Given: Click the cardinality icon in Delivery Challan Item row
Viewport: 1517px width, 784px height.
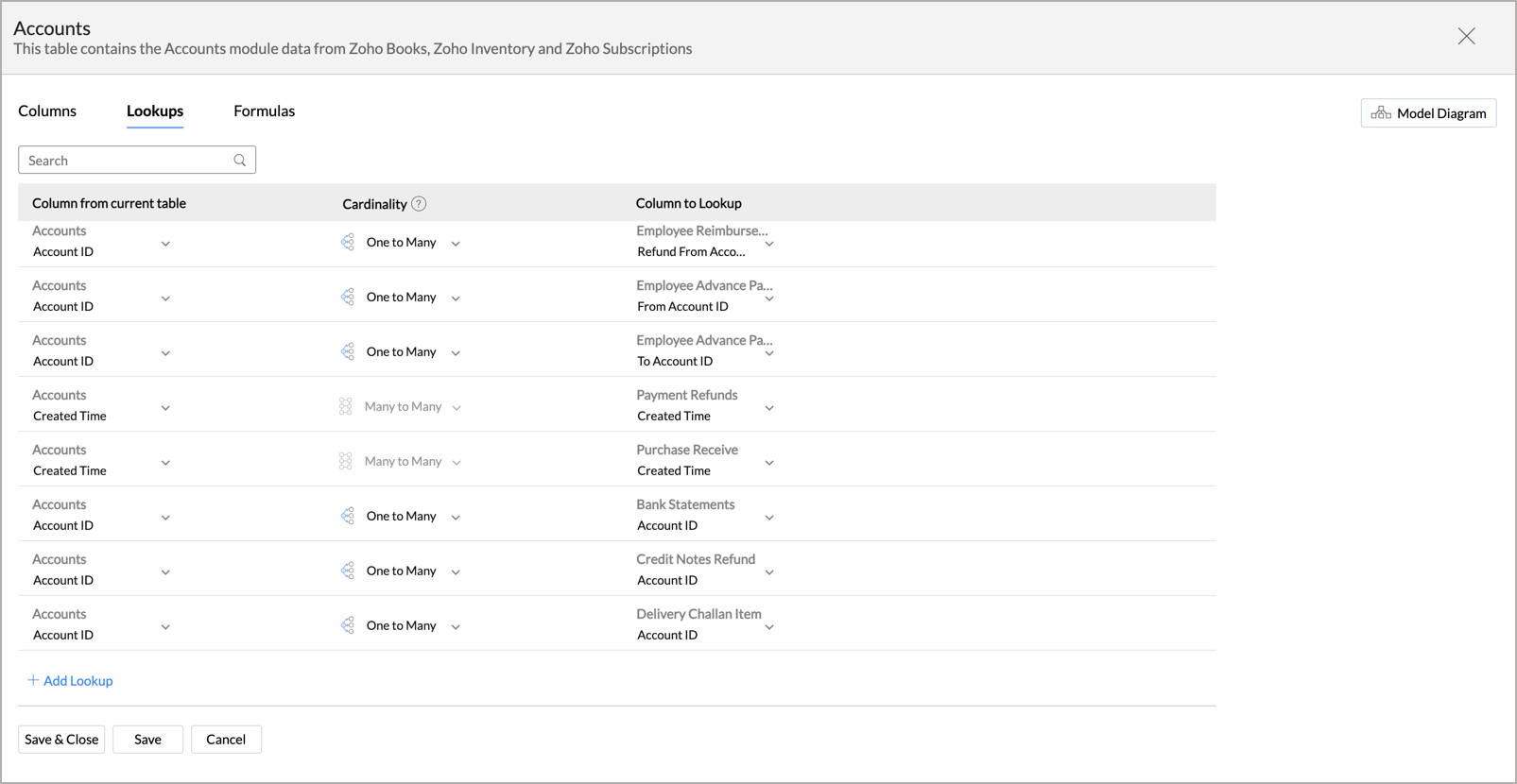Looking at the screenshot, I should (x=348, y=625).
